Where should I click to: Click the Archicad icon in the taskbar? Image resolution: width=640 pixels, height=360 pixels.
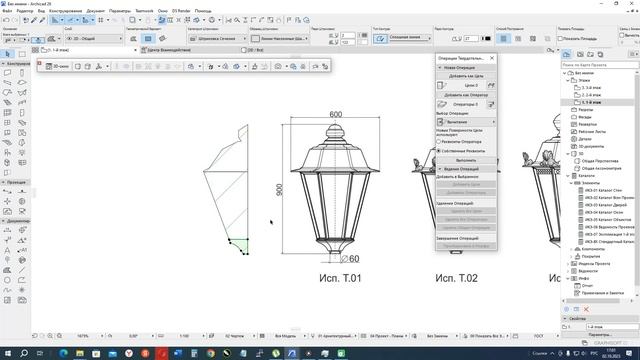click(x=292, y=353)
